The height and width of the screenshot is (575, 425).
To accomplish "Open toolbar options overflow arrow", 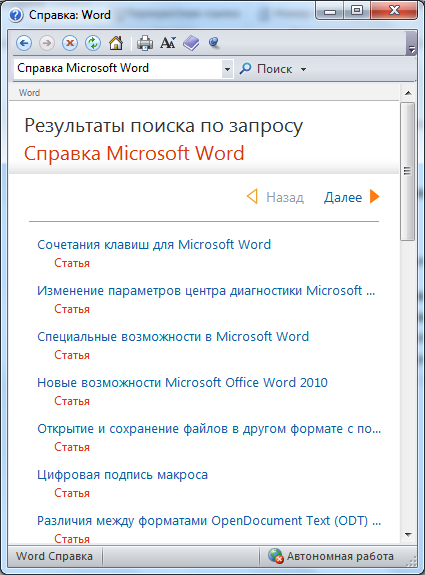I will 412,49.
